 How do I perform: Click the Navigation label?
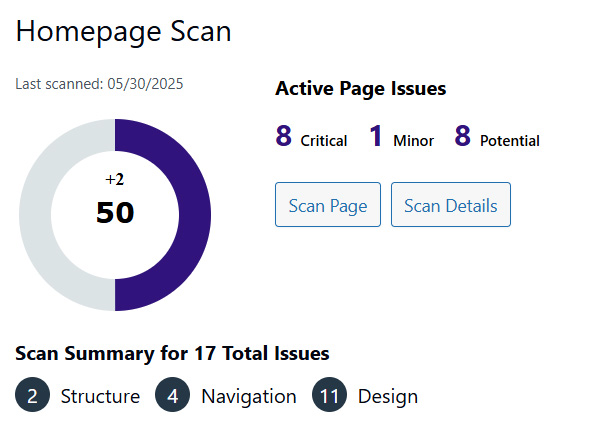tap(249, 396)
